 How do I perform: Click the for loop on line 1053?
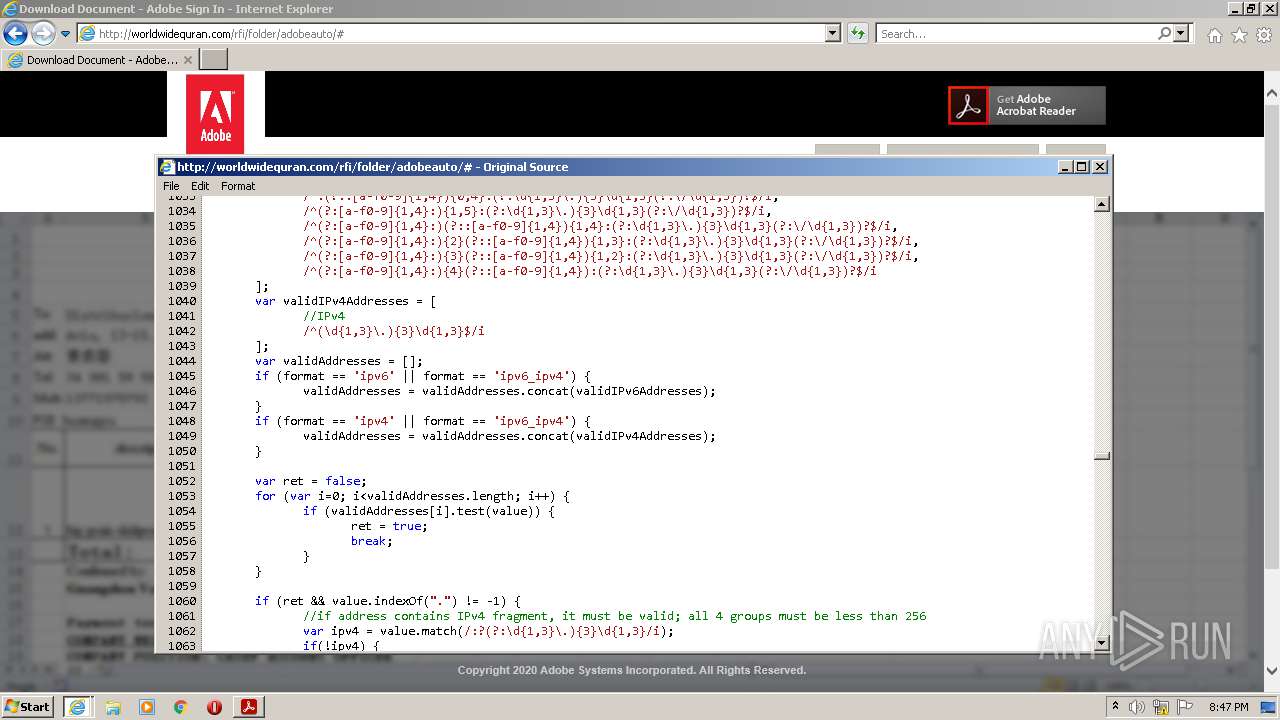pos(412,496)
